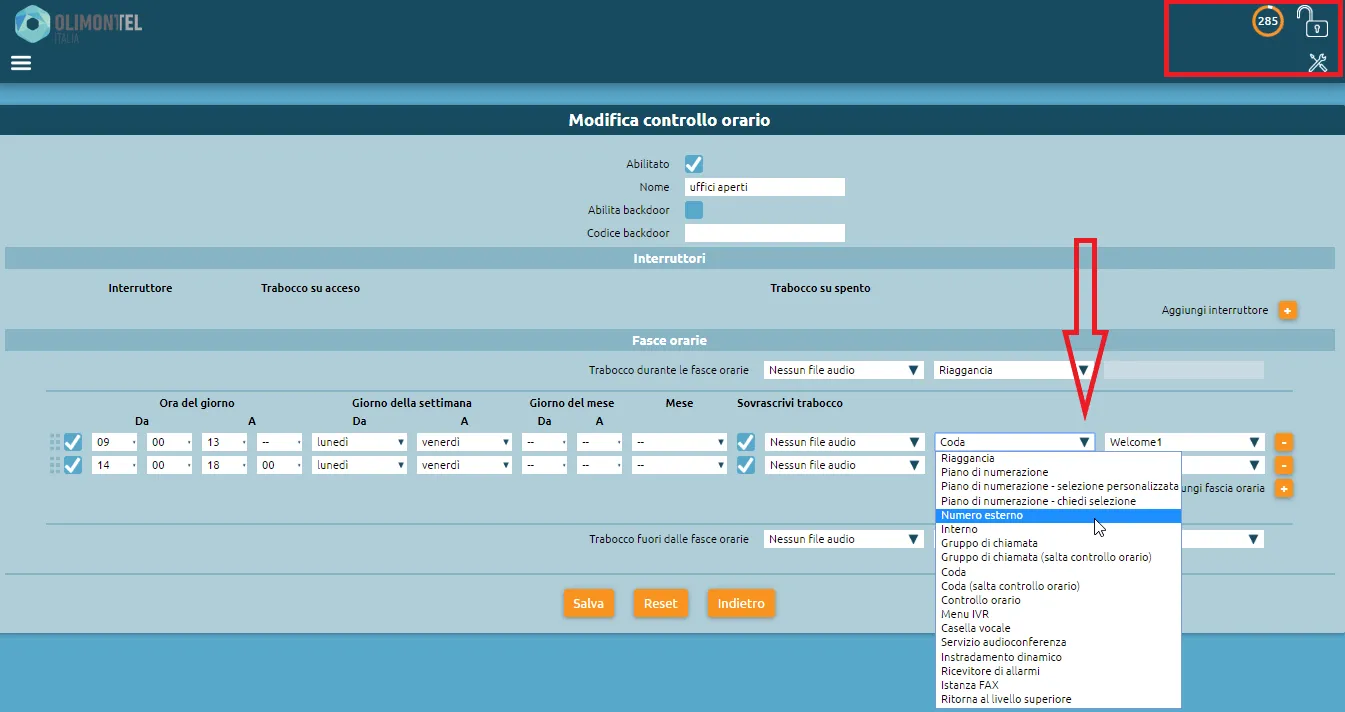Open the Riaggancia overflow action dropdown
The image size is (1345, 712).
tap(1012, 370)
